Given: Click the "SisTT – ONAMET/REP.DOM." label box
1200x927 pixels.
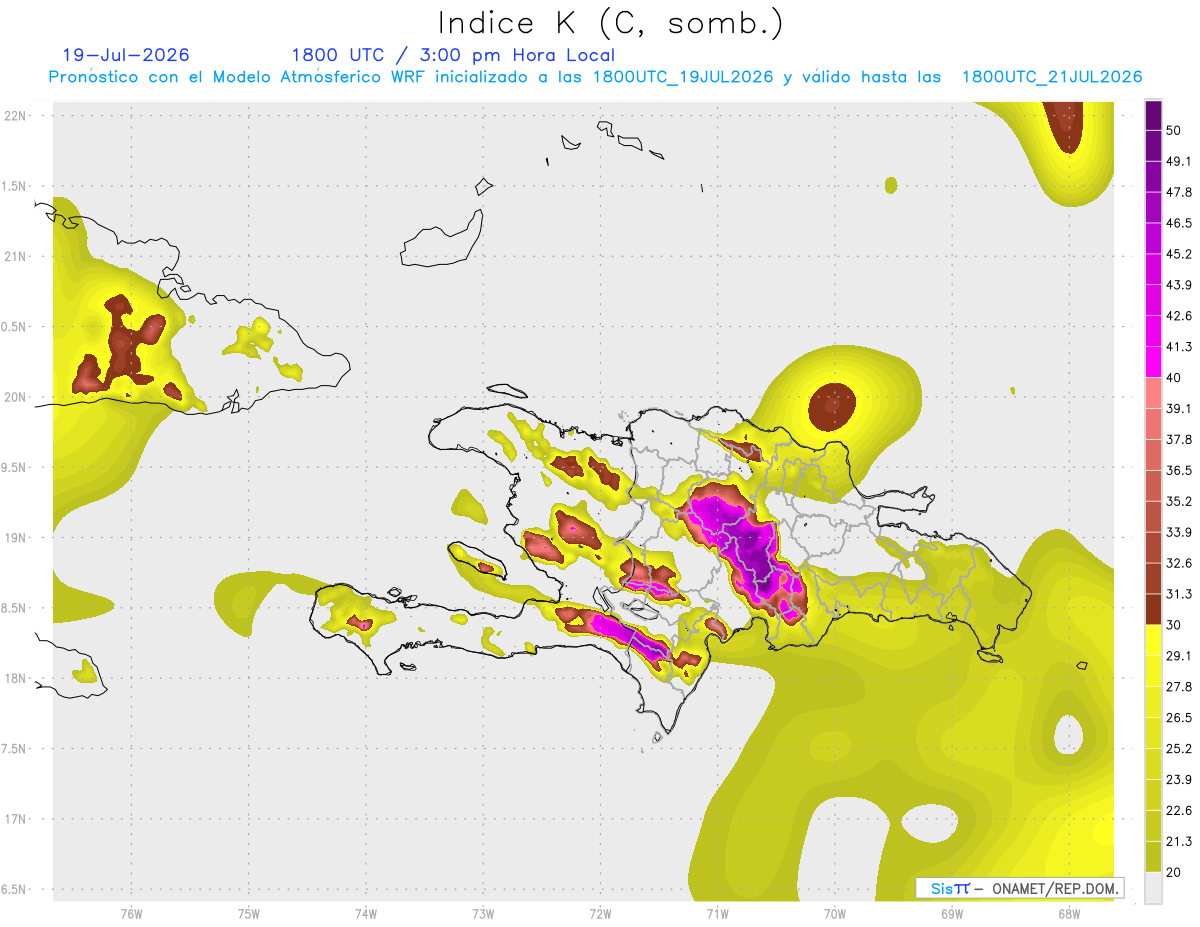Looking at the screenshot, I should pos(1019,888).
